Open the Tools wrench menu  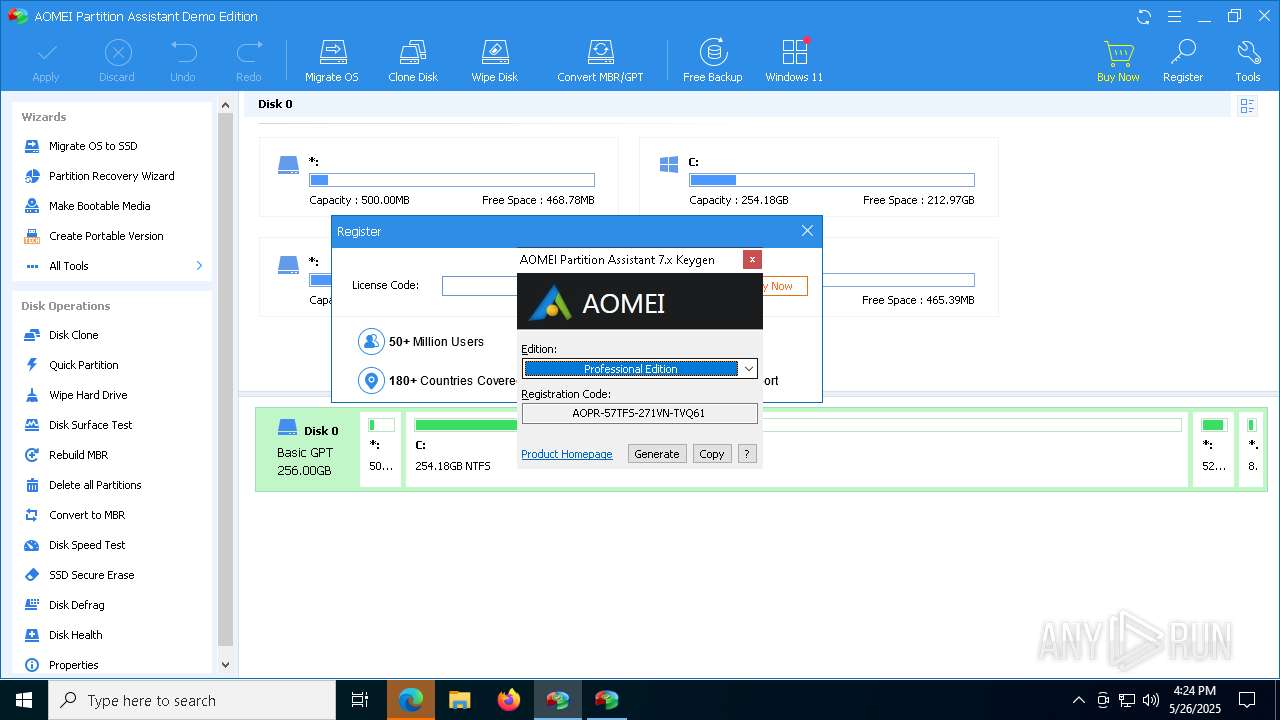point(1248,61)
